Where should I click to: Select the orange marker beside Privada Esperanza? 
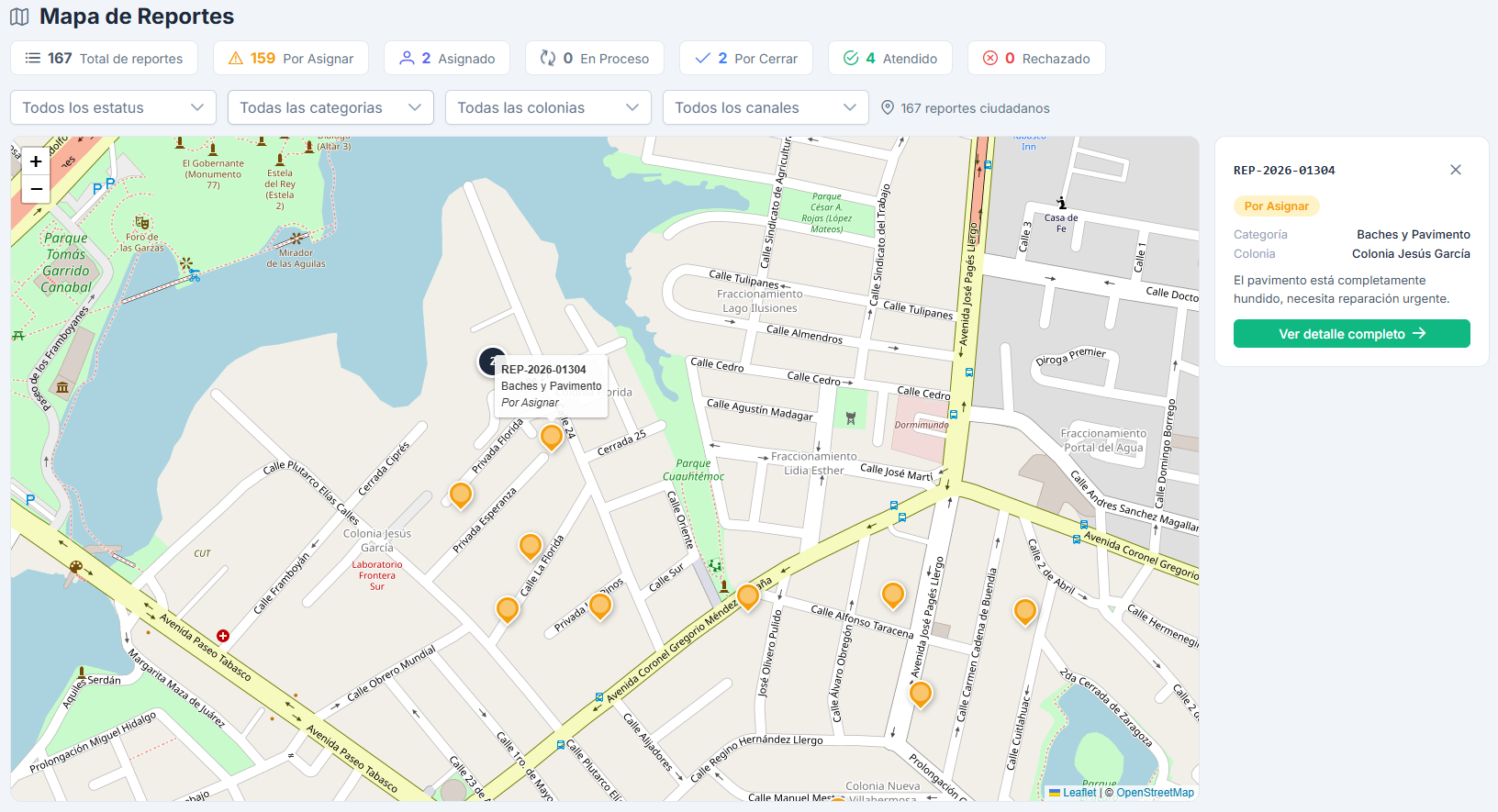click(531, 546)
